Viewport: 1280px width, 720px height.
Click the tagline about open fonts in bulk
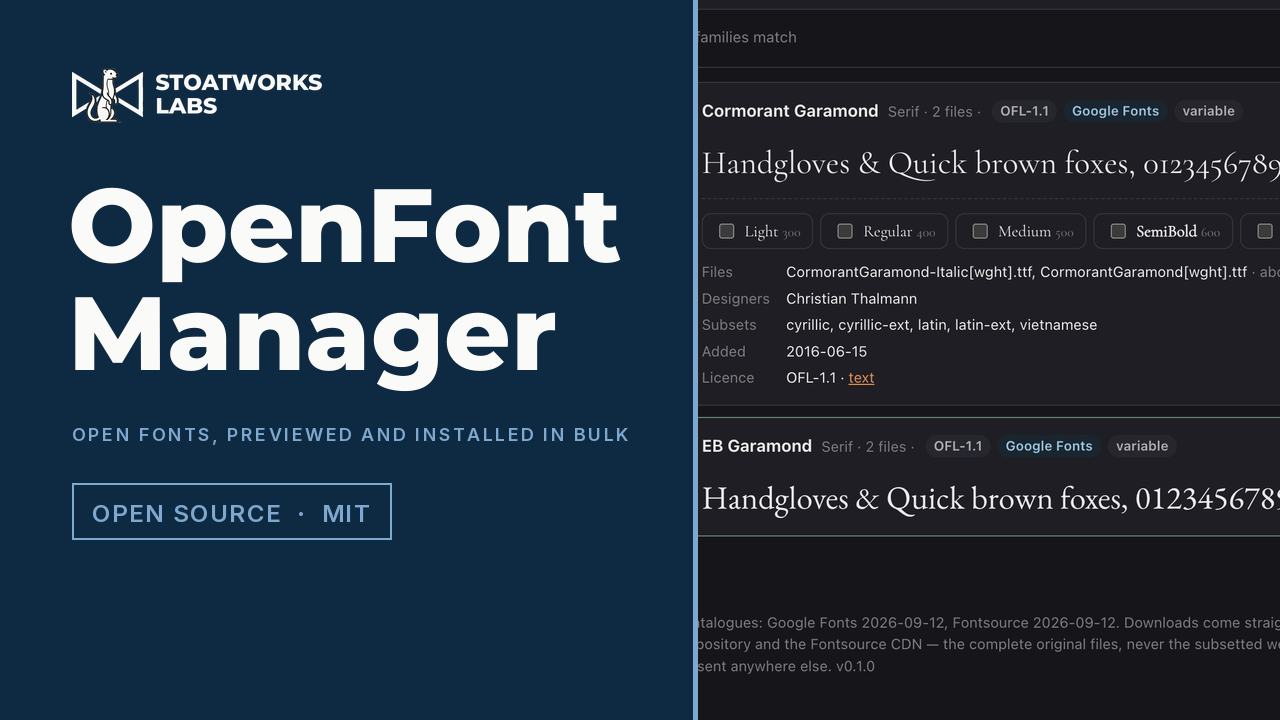(351, 435)
